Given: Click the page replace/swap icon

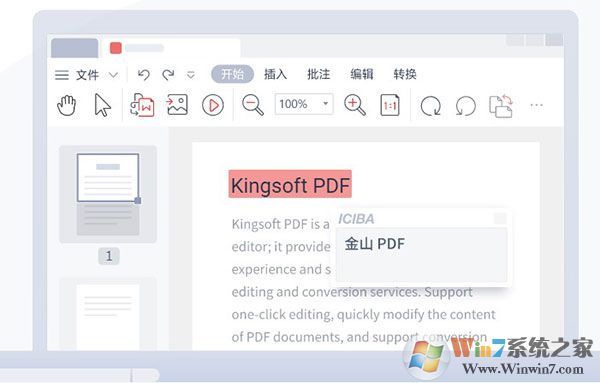Looking at the screenshot, I should pyautogui.click(x=501, y=106).
